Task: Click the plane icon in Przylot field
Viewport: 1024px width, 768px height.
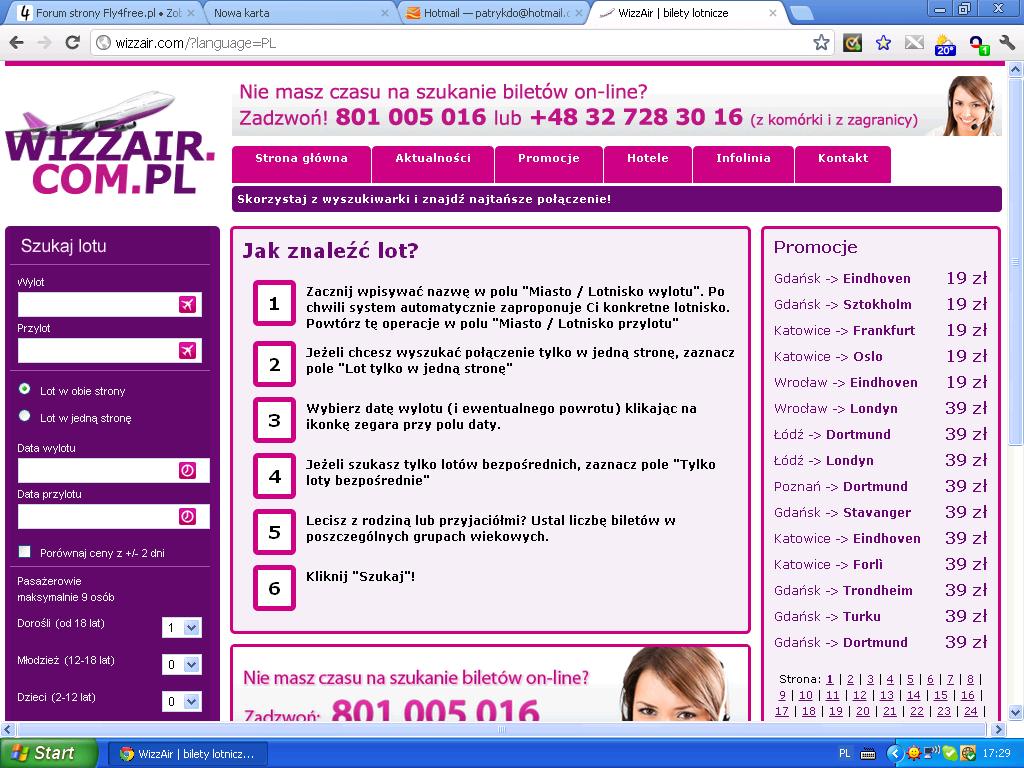Action: click(x=187, y=351)
